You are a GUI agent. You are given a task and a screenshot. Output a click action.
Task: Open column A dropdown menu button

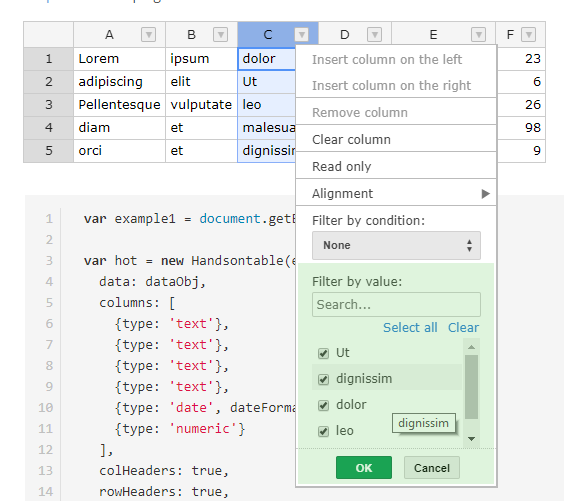click(148, 35)
